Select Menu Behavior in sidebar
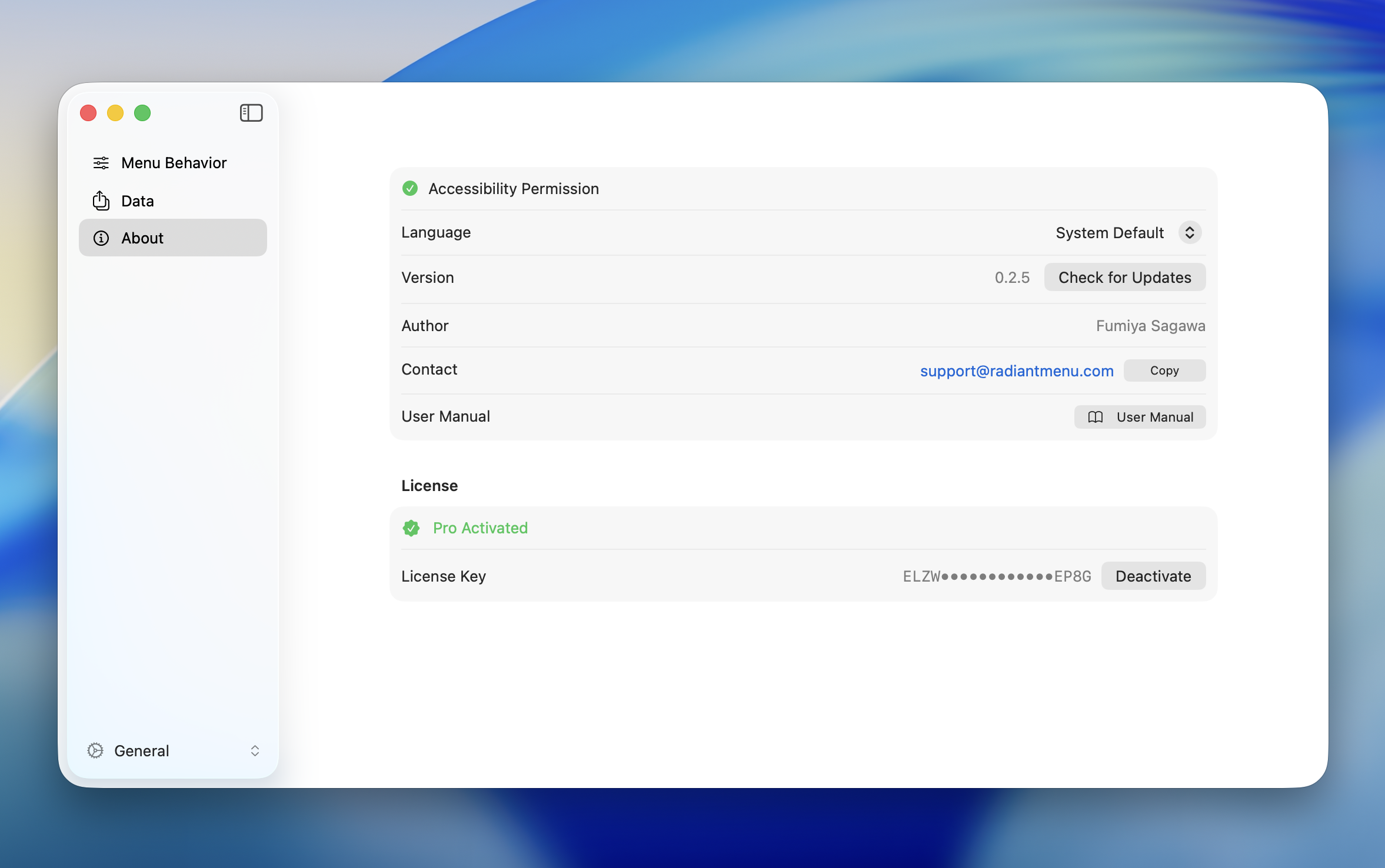1385x868 pixels. coord(174,163)
